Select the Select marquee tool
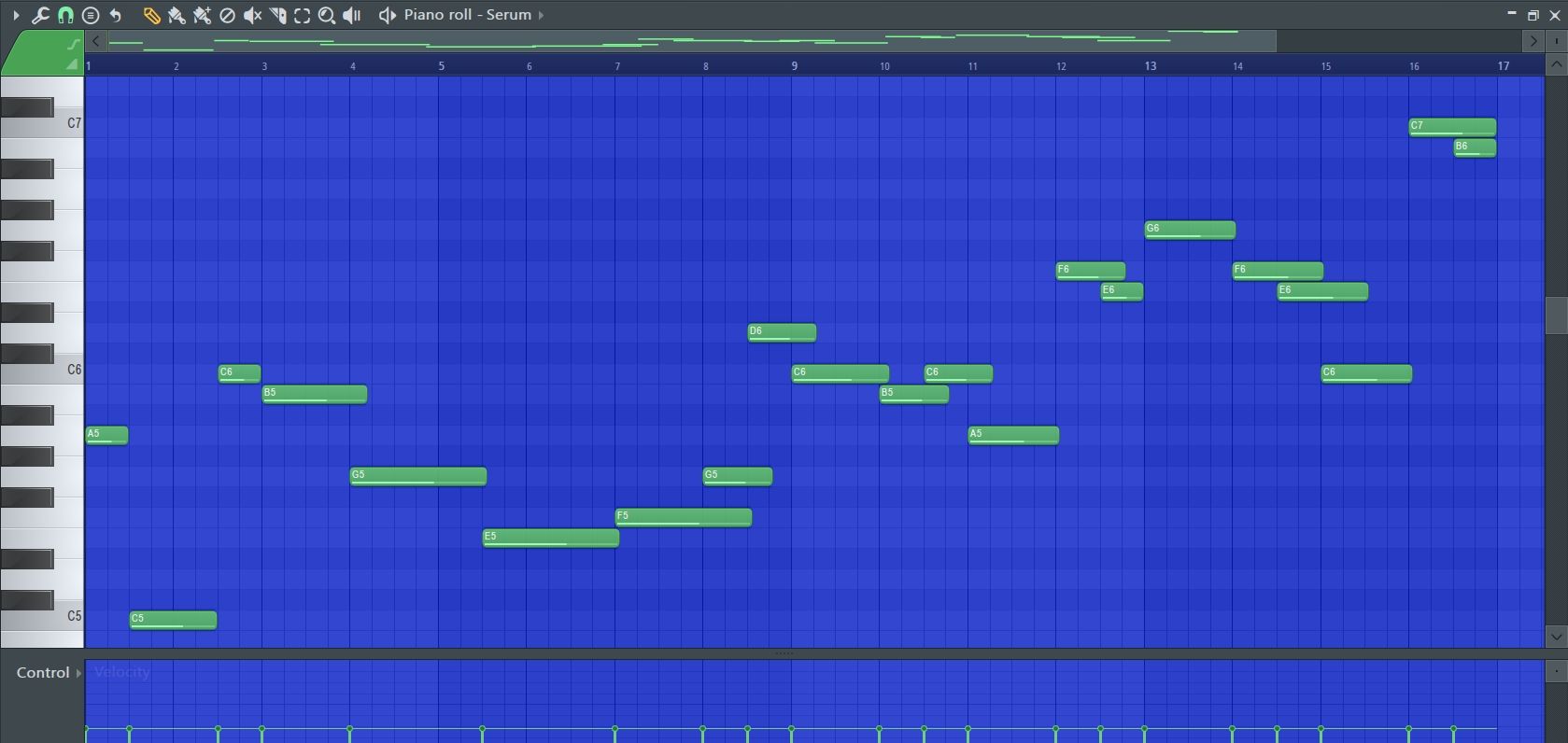Image resolution: width=1568 pixels, height=743 pixels. [x=302, y=15]
